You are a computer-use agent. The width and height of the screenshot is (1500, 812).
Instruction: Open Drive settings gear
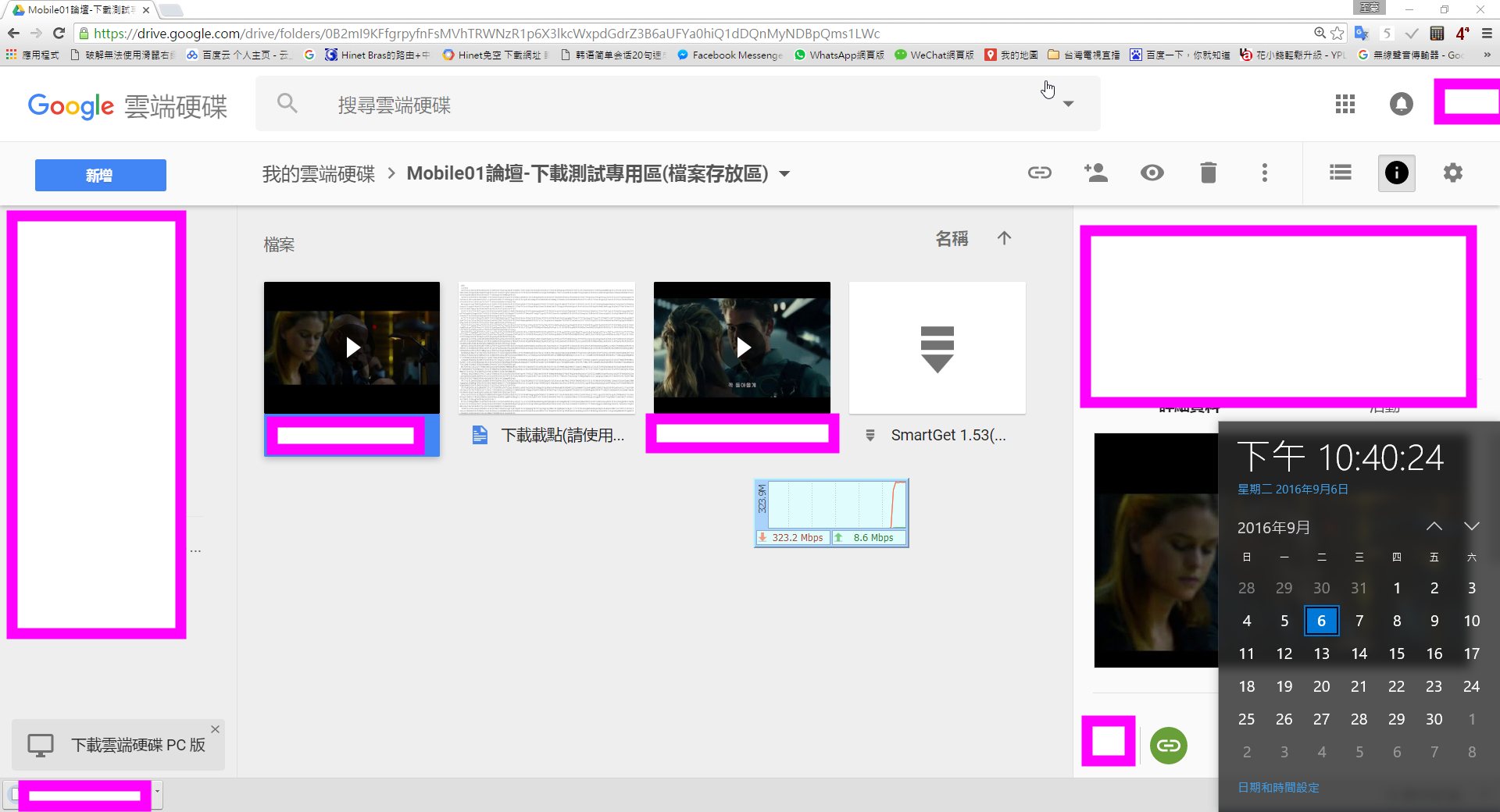click(x=1453, y=173)
